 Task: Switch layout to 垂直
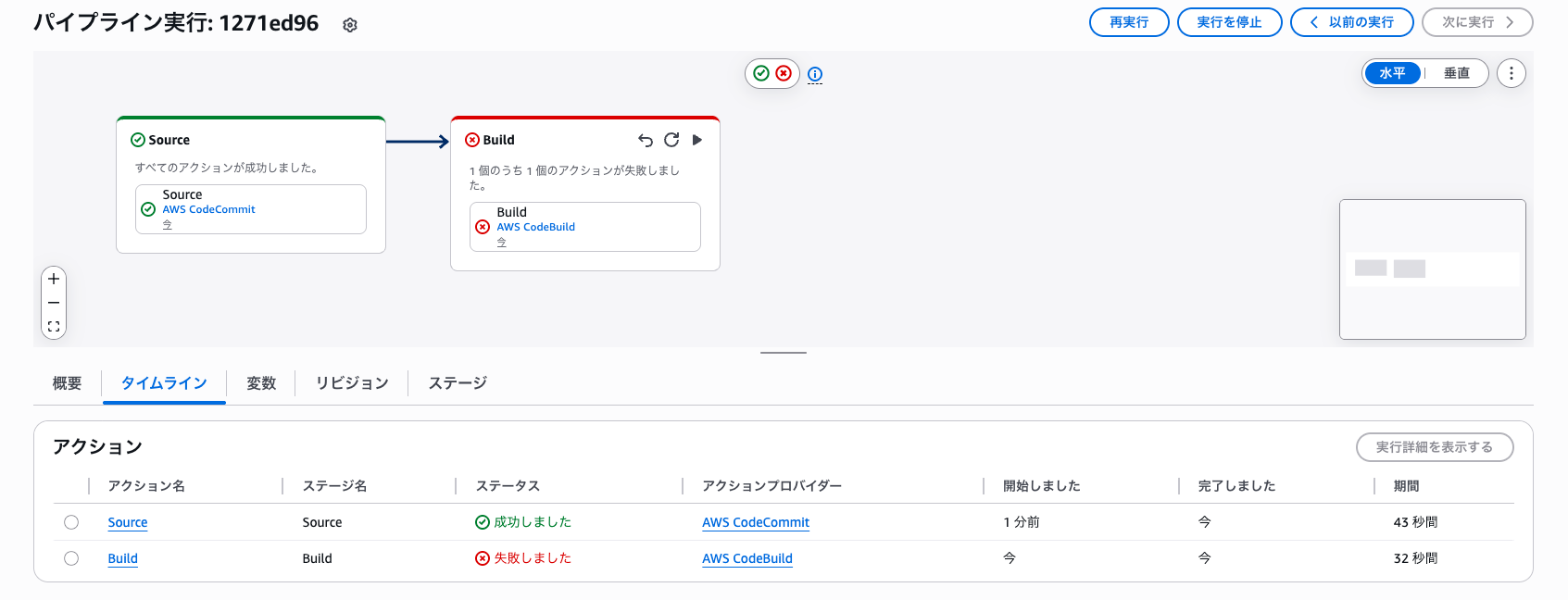[x=1457, y=73]
